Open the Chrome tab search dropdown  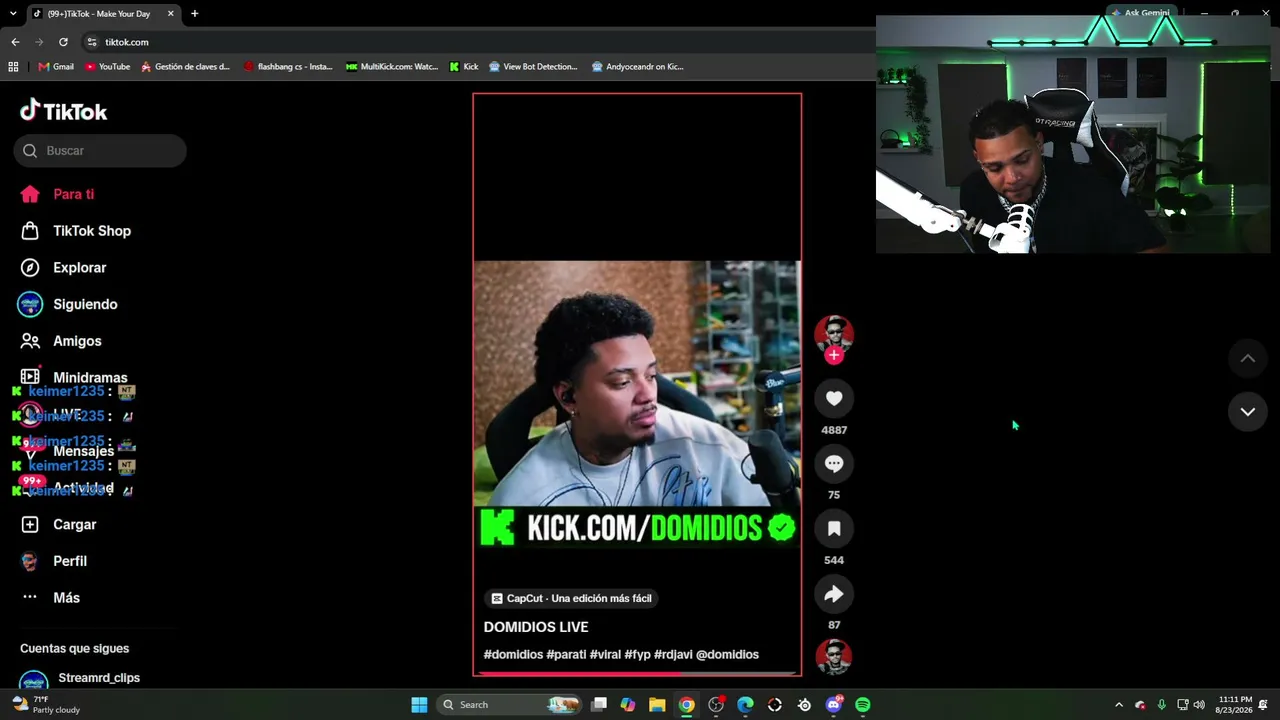pos(13,14)
